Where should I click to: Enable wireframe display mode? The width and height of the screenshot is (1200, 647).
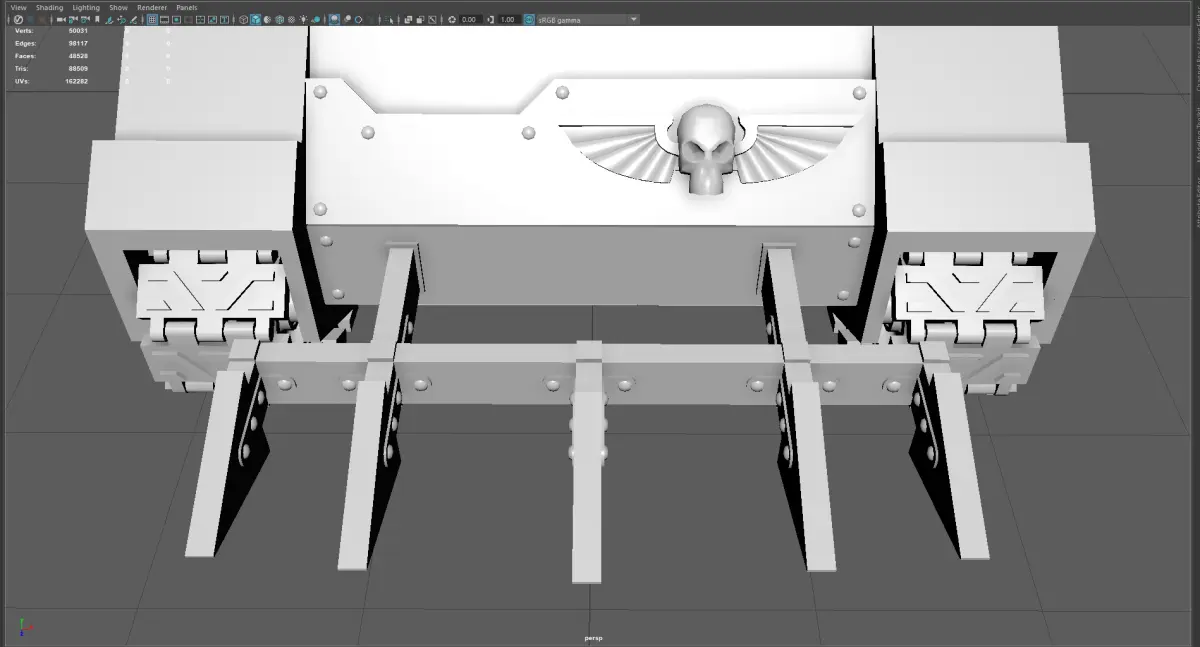tap(243, 19)
